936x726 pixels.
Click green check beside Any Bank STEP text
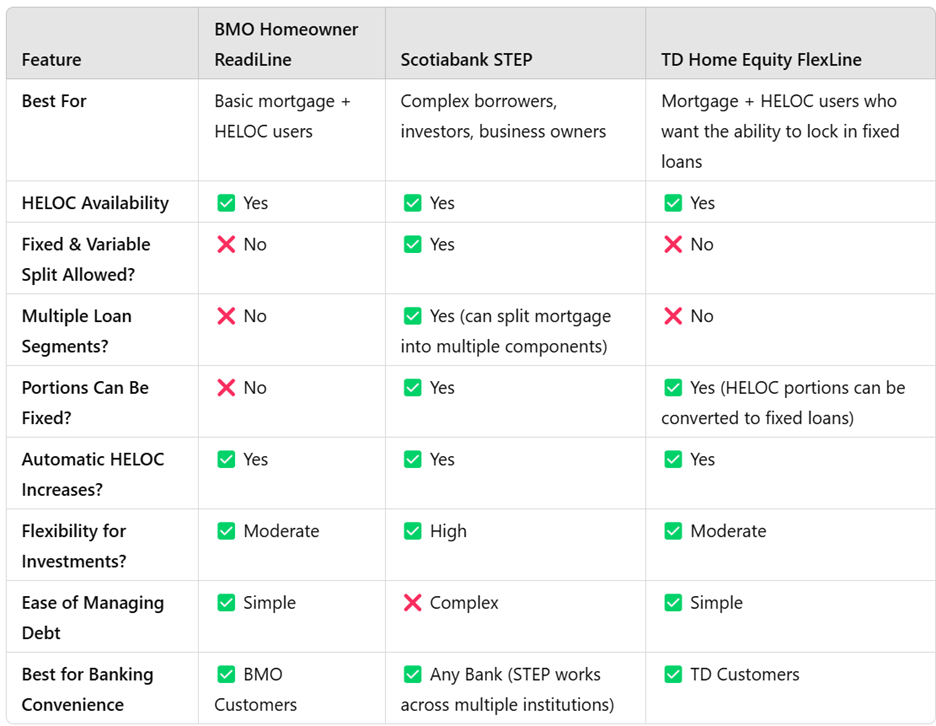[412, 674]
